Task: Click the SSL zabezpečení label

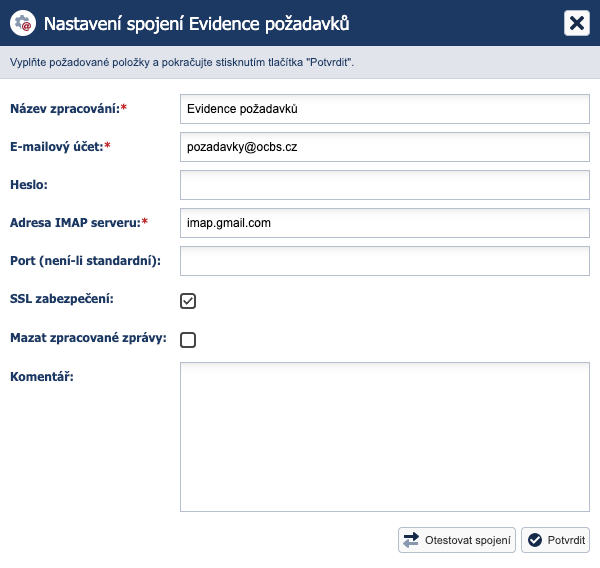Action: pos(62,299)
